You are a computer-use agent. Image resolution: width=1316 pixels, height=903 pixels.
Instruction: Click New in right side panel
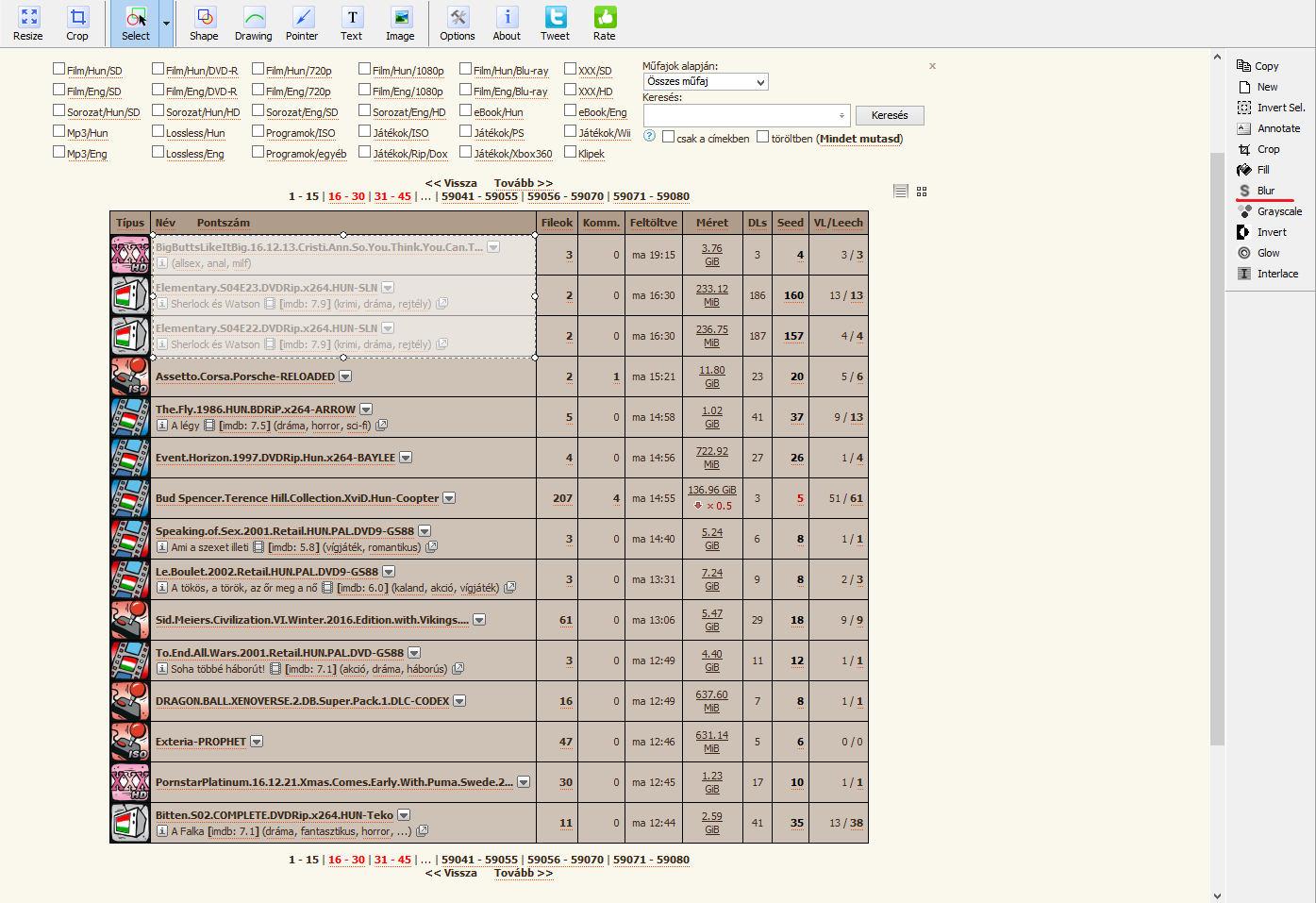point(1258,87)
